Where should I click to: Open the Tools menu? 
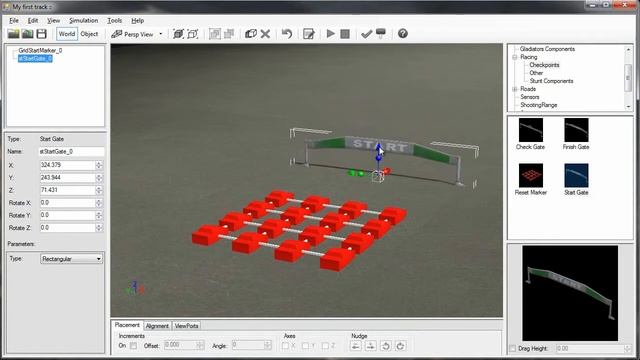pyautogui.click(x=115, y=20)
